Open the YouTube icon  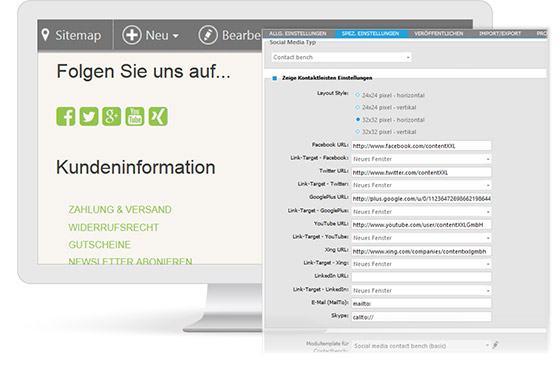[x=135, y=116]
